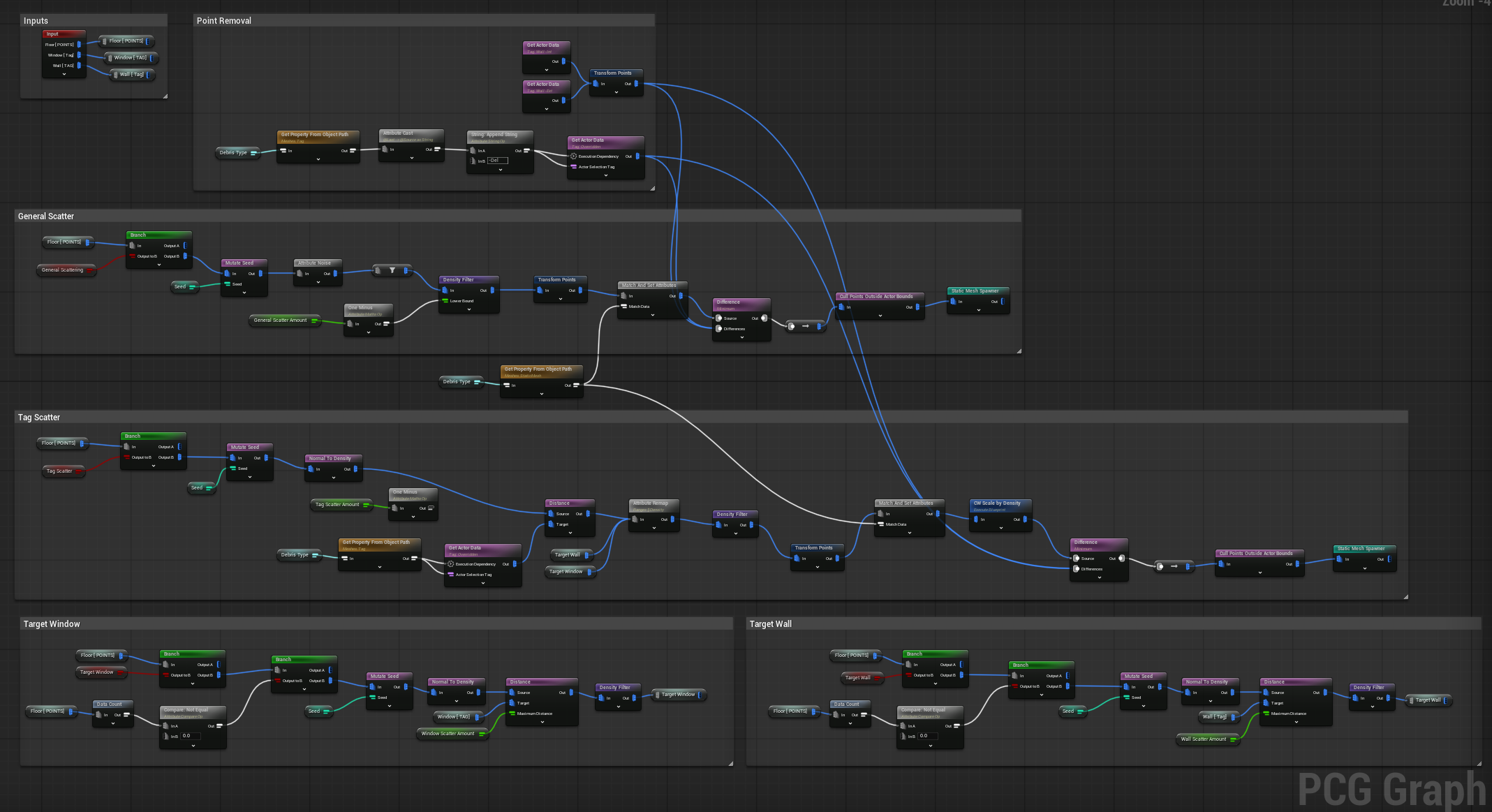Viewport: 1492px width, 812px height.
Task: Expand the Input node pins
Action: 64,74
